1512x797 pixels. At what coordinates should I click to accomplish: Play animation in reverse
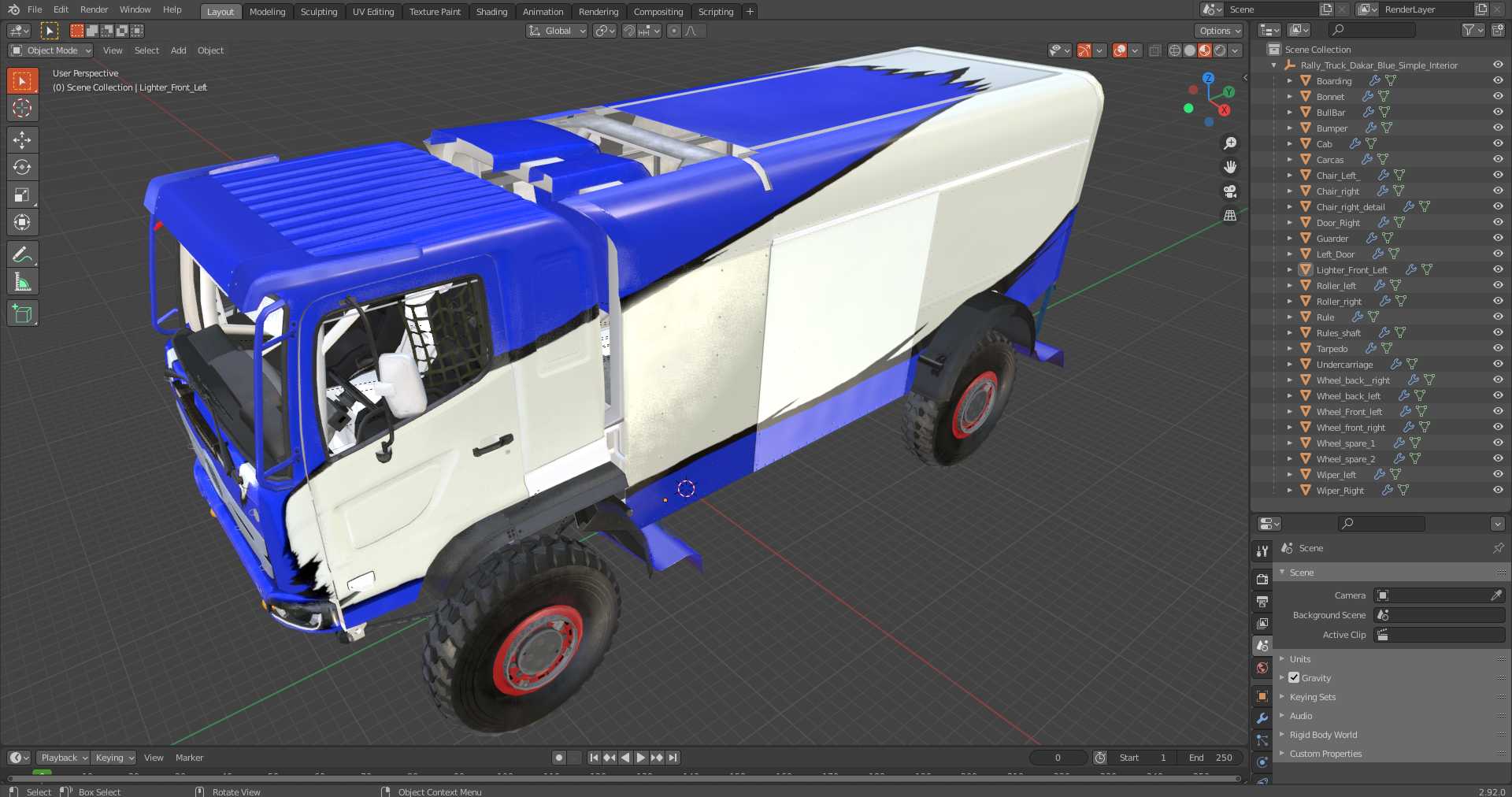(625, 758)
